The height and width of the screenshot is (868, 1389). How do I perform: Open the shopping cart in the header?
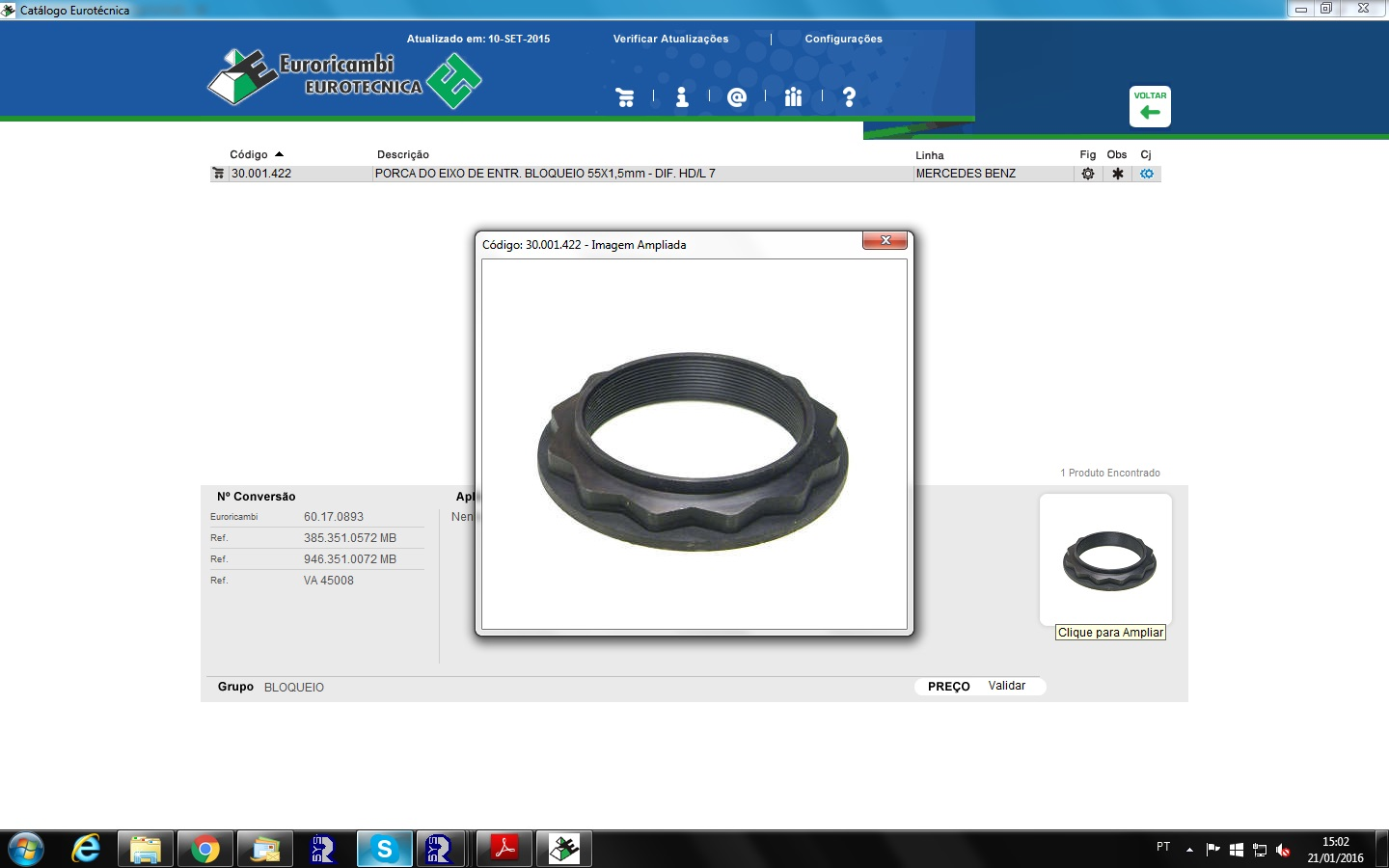click(625, 97)
